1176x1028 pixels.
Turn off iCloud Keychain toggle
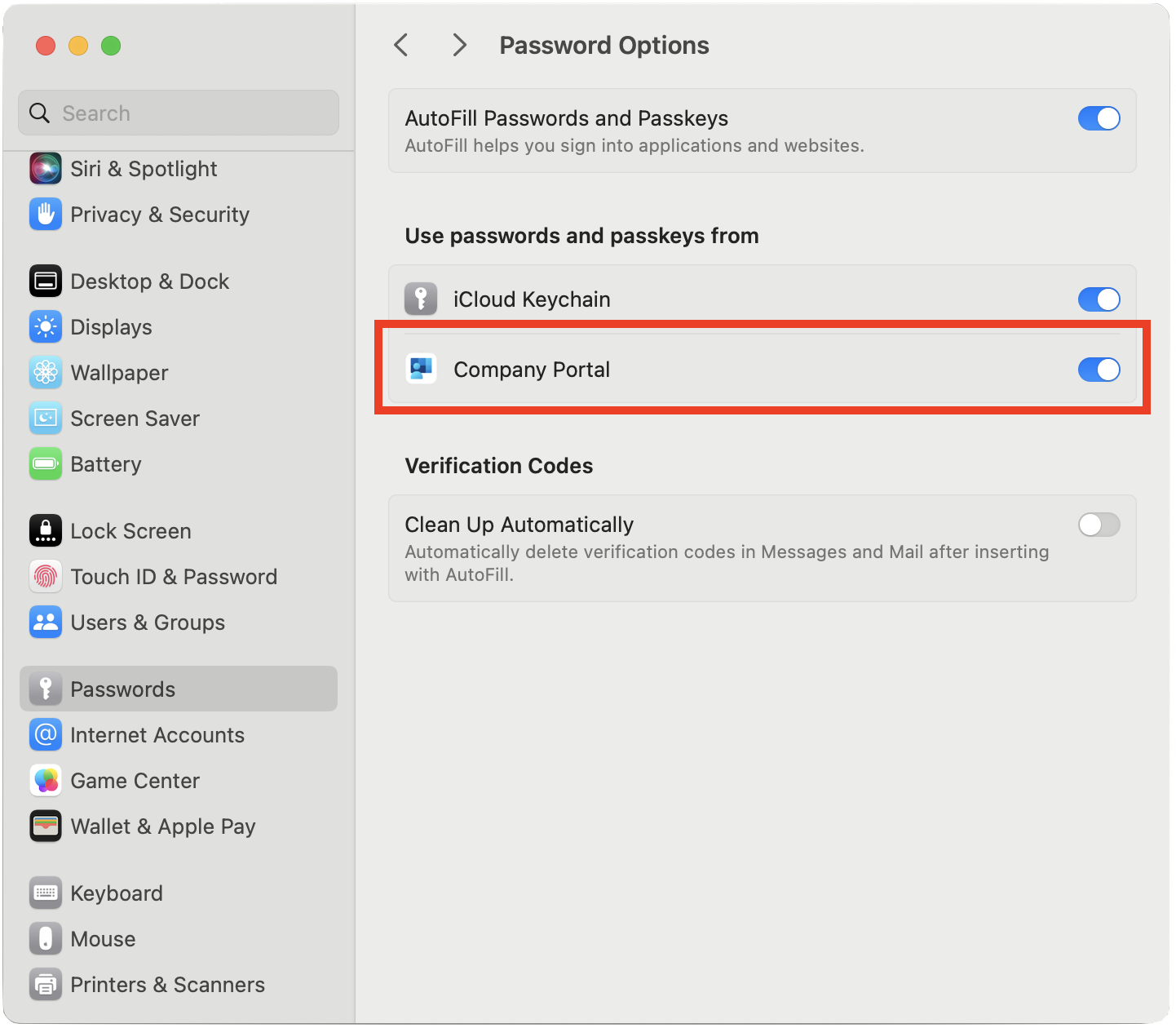pyautogui.click(x=1099, y=299)
